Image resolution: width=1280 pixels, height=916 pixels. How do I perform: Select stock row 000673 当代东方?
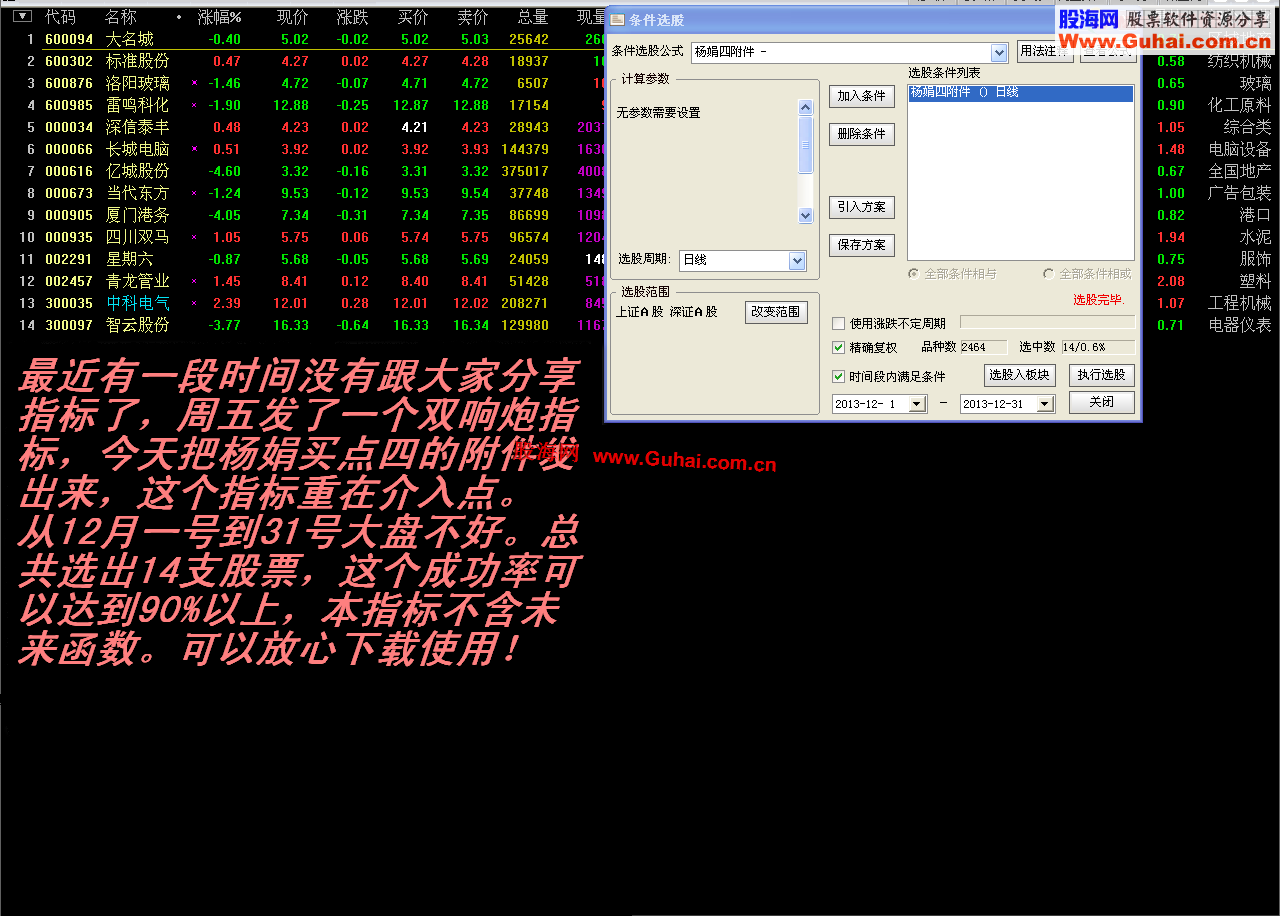pos(304,193)
